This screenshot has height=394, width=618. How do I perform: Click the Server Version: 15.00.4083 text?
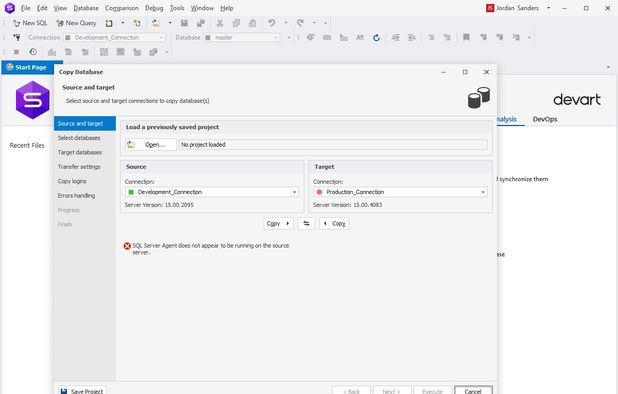pyautogui.click(x=348, y=205)
